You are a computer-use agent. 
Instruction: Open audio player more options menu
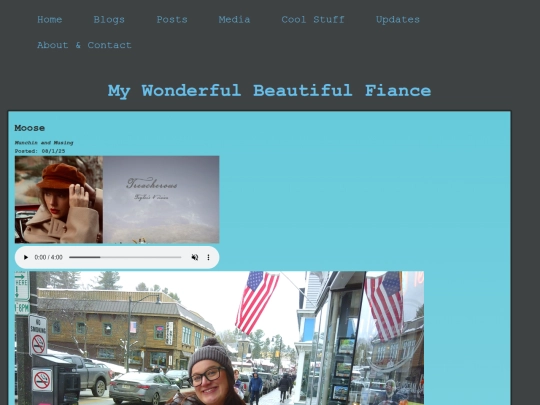[x=208, y=257]
